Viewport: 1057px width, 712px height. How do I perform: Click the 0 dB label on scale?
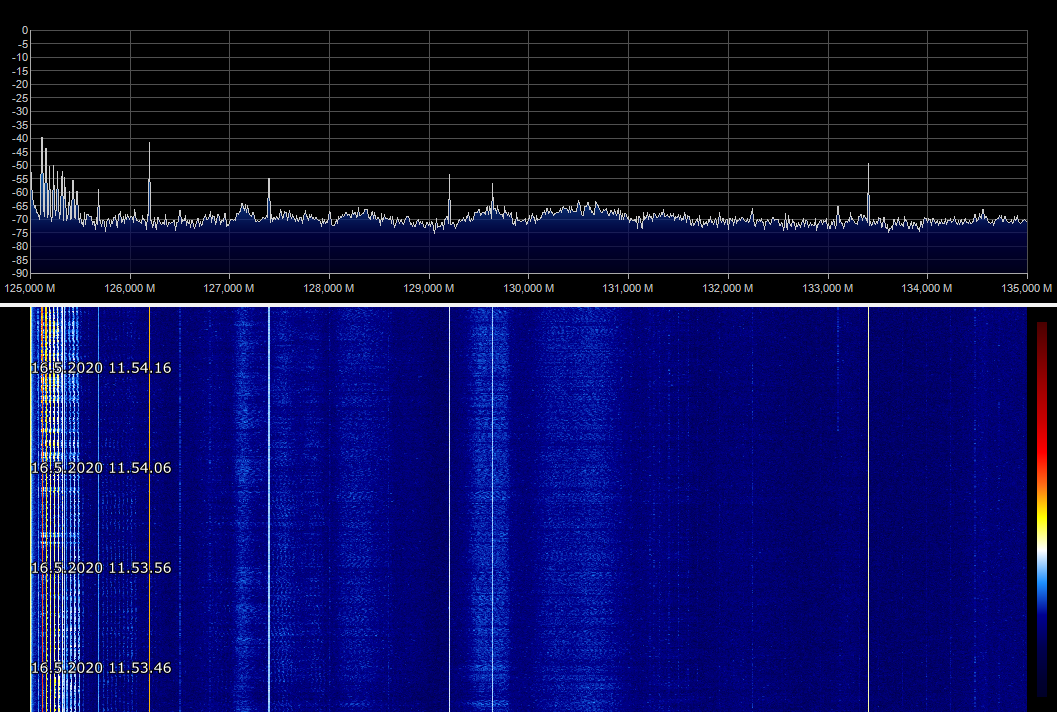pos(24,30)
